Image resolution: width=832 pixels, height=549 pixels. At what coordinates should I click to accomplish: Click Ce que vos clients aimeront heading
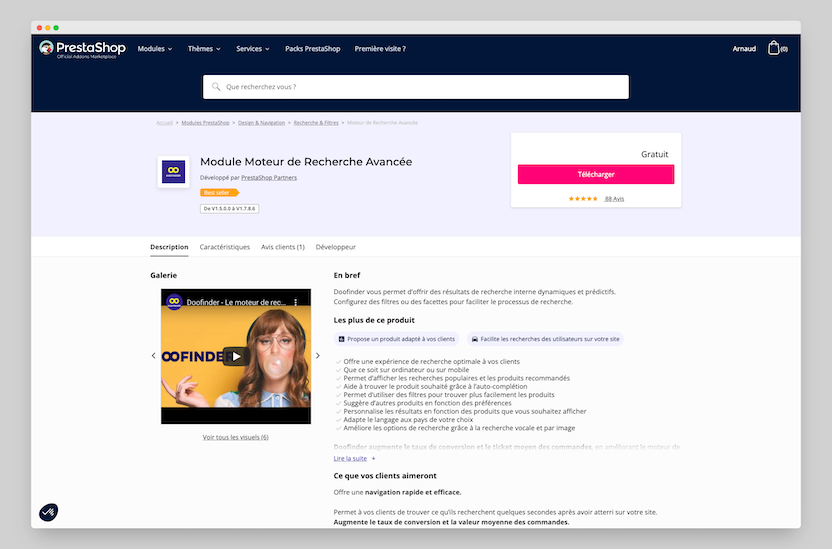[x=385, y=476]
